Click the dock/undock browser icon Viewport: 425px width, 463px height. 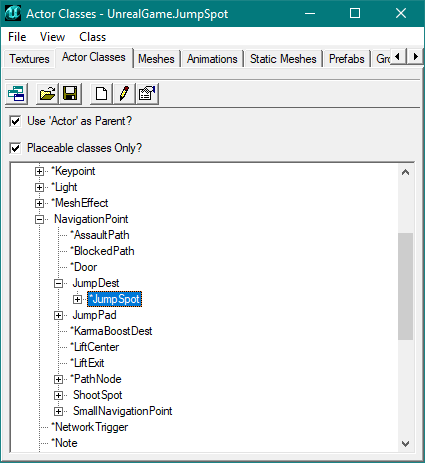16,94
